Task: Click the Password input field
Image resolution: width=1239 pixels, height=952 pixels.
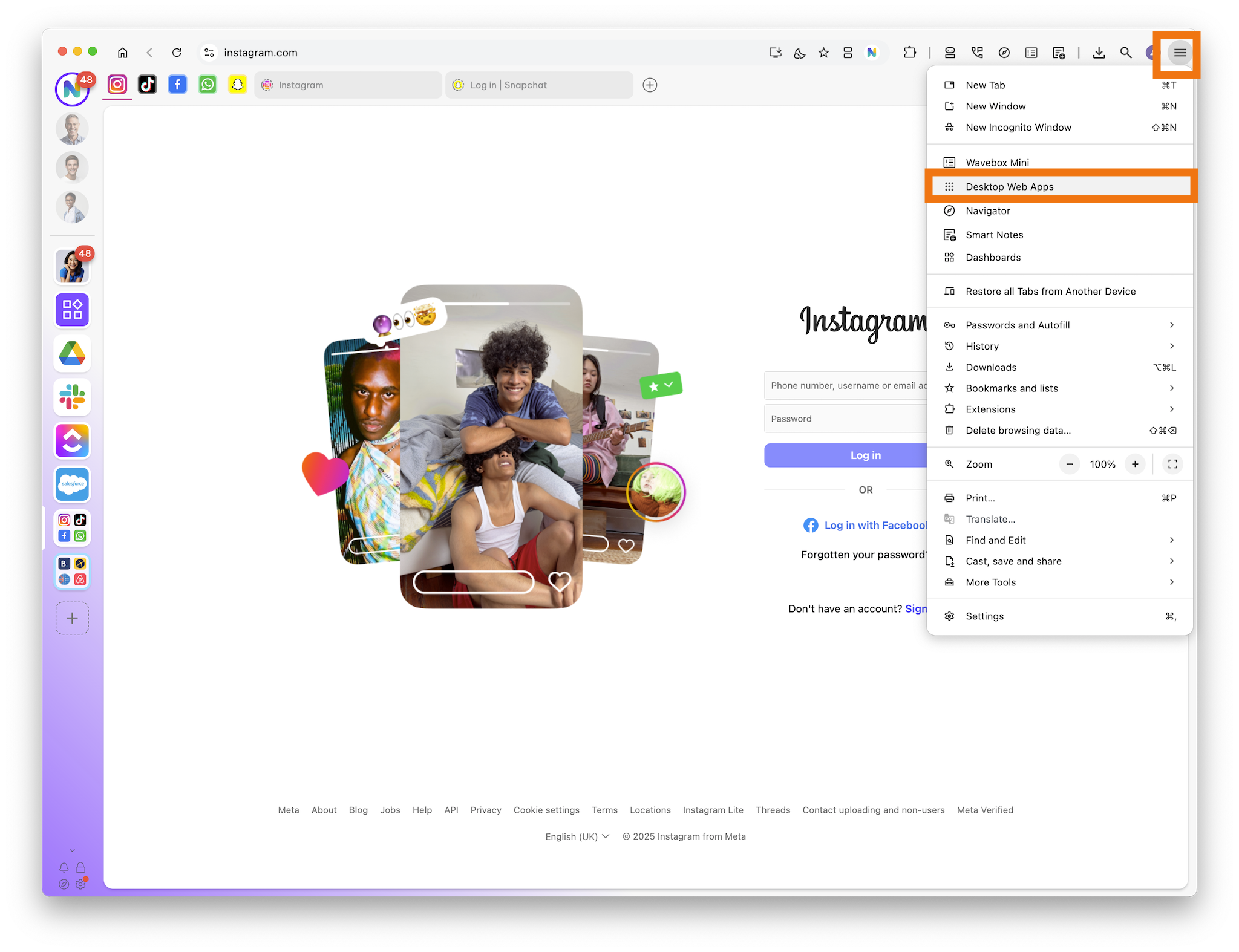Action: 846,419
